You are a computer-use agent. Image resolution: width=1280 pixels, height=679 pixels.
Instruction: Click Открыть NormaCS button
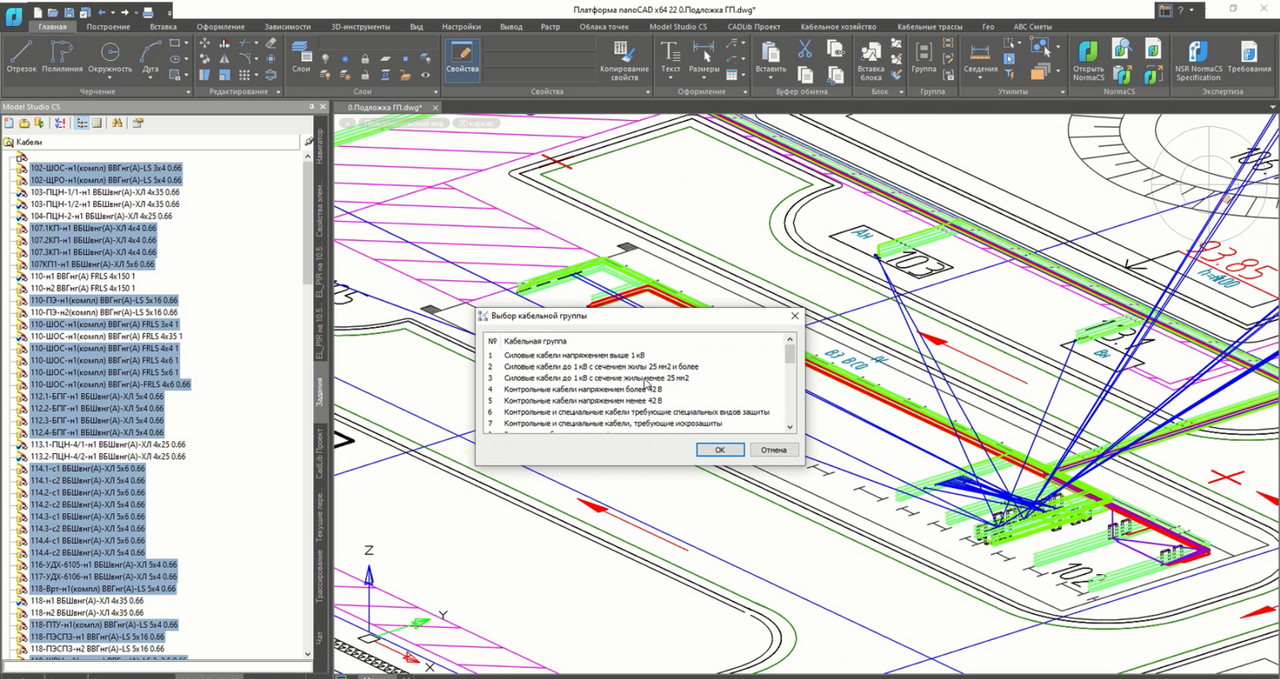click(1088, 60)
